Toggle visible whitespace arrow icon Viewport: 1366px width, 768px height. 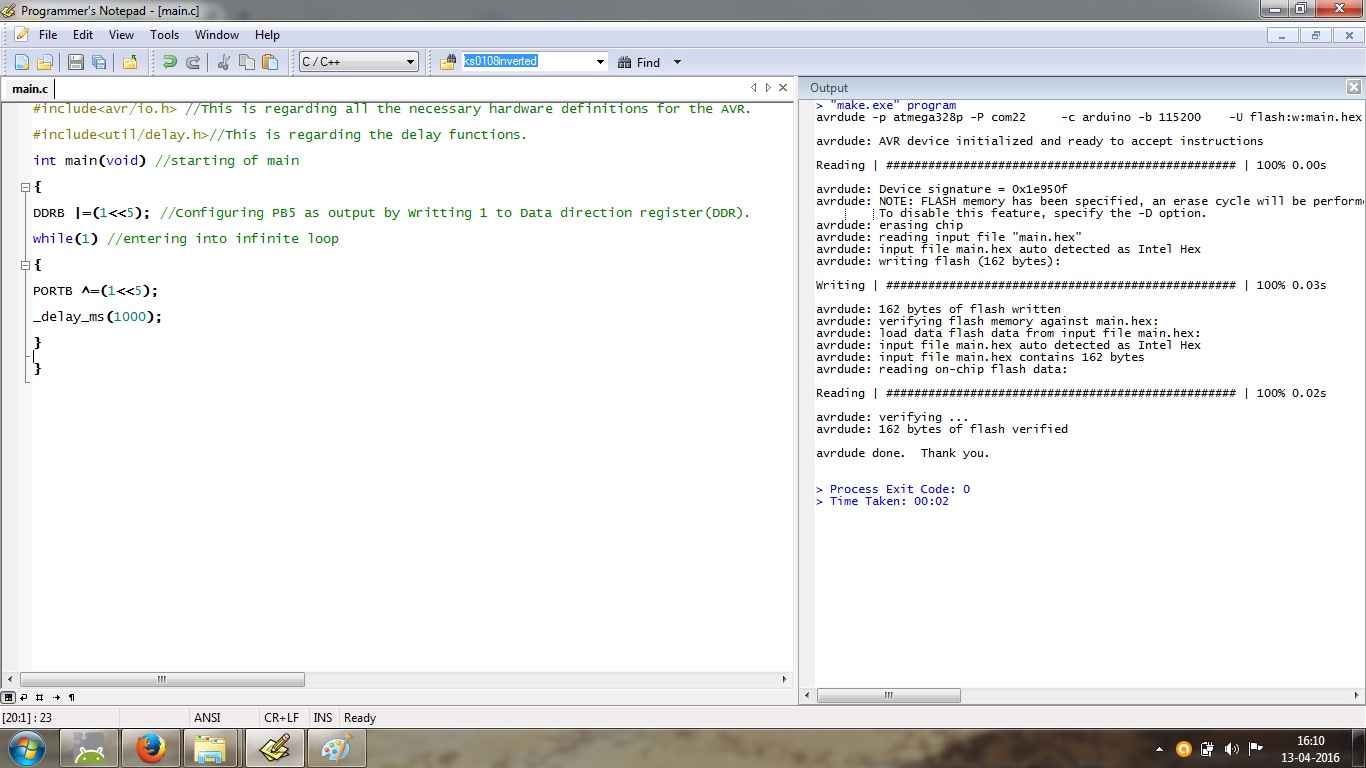tap(56, 697)
